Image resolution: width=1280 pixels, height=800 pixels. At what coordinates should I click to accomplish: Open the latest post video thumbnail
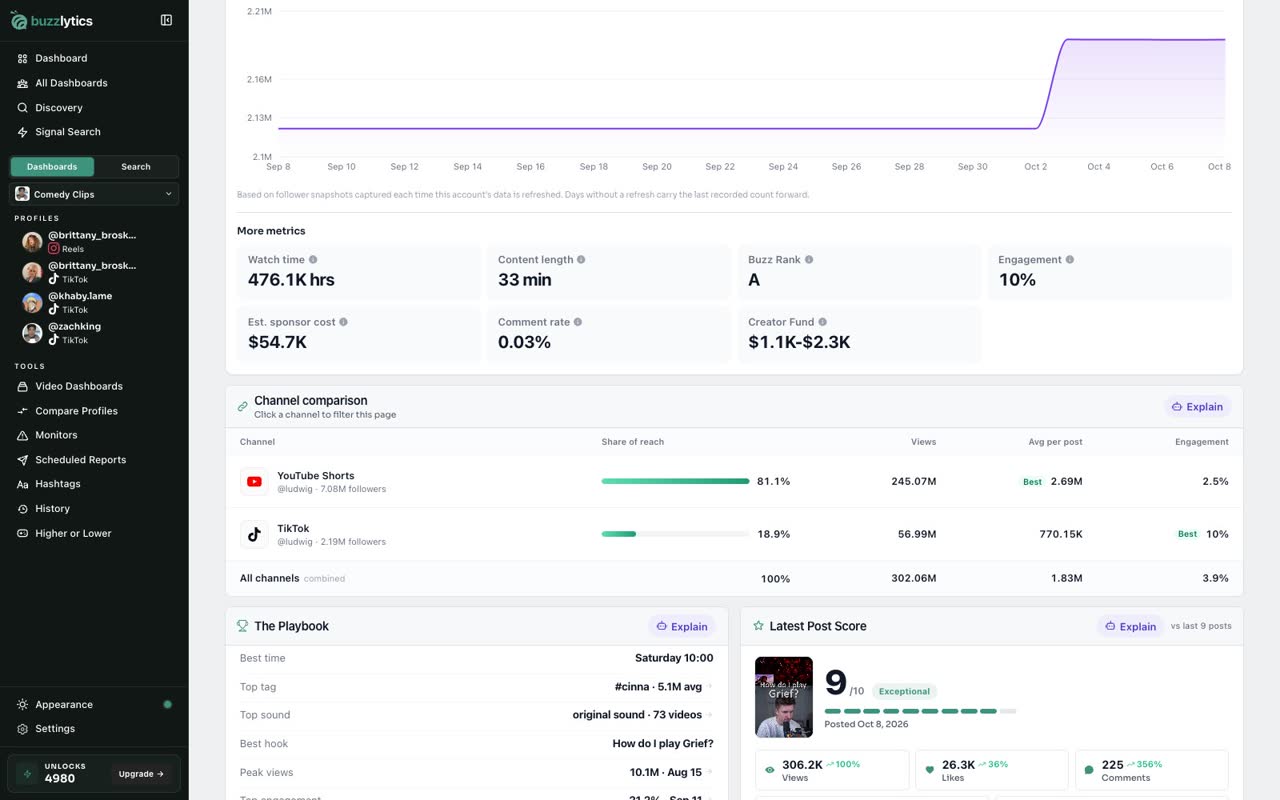coord(784,697)
